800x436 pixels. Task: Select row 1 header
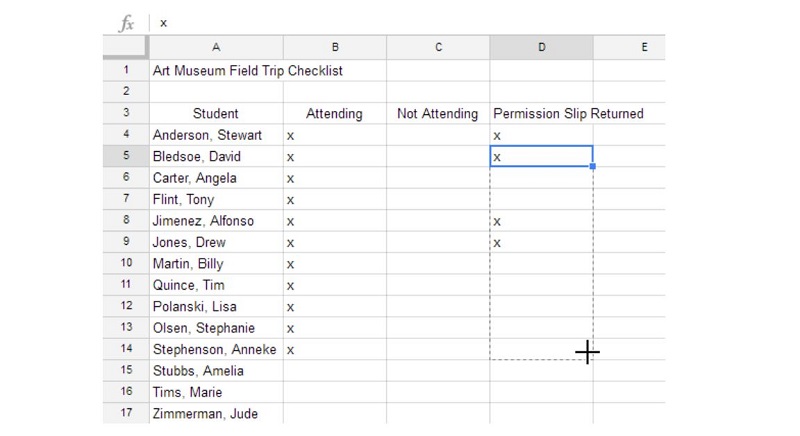point(126,70)
